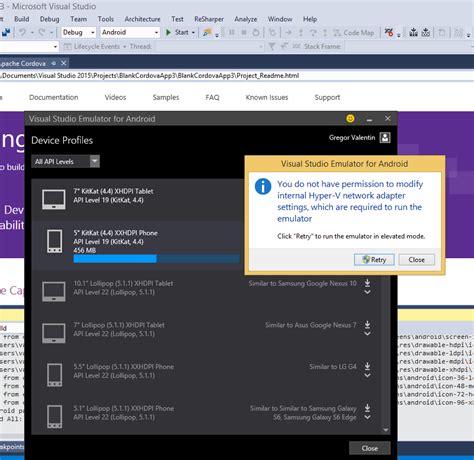Click the red bug icon in the toolbar
Screen dimensions: 474x460
tap(389, 32)
